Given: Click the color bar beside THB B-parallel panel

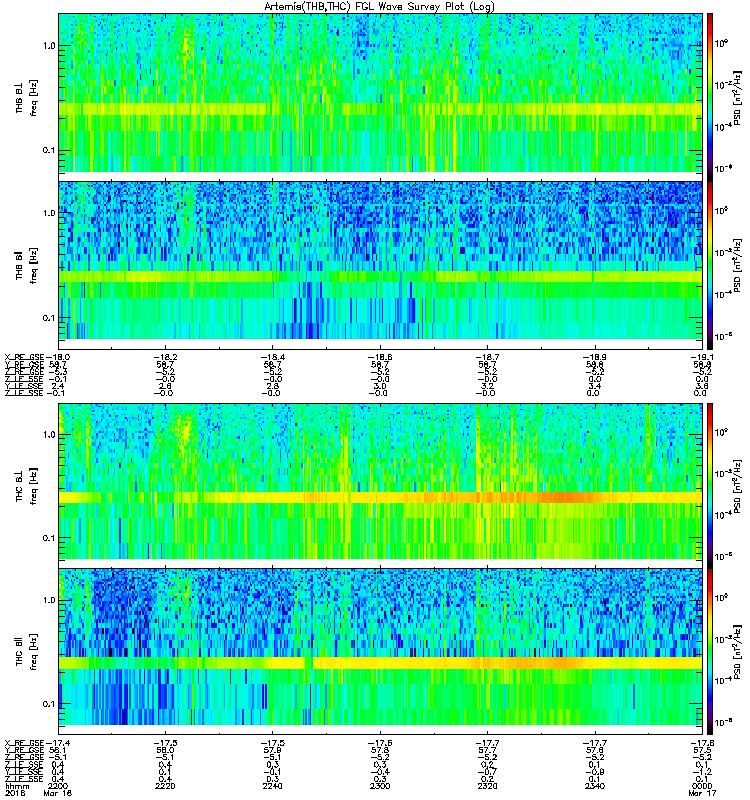Looking at the screenshot, I should [710, 265].
